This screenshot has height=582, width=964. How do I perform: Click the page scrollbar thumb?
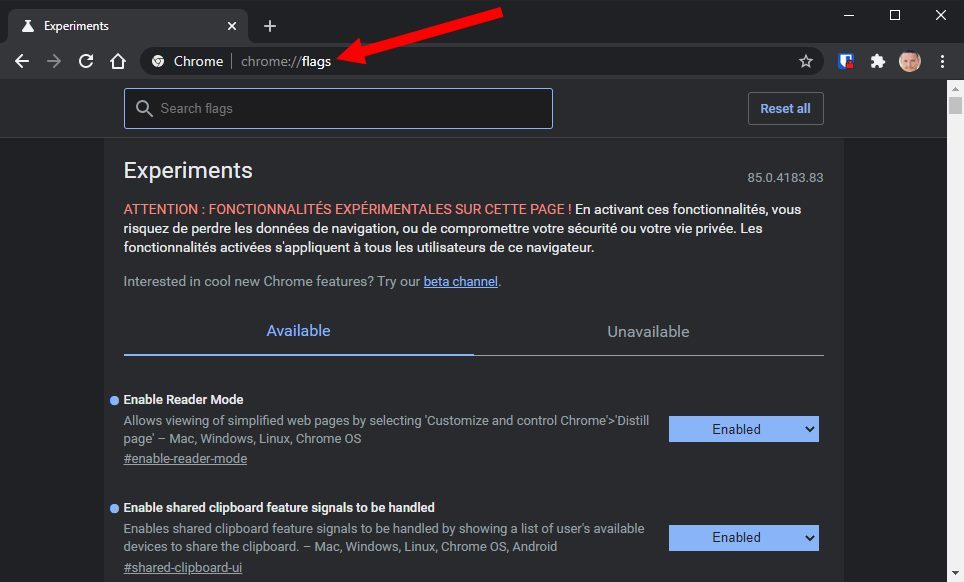pyautogui.click(x=955, y=104)
